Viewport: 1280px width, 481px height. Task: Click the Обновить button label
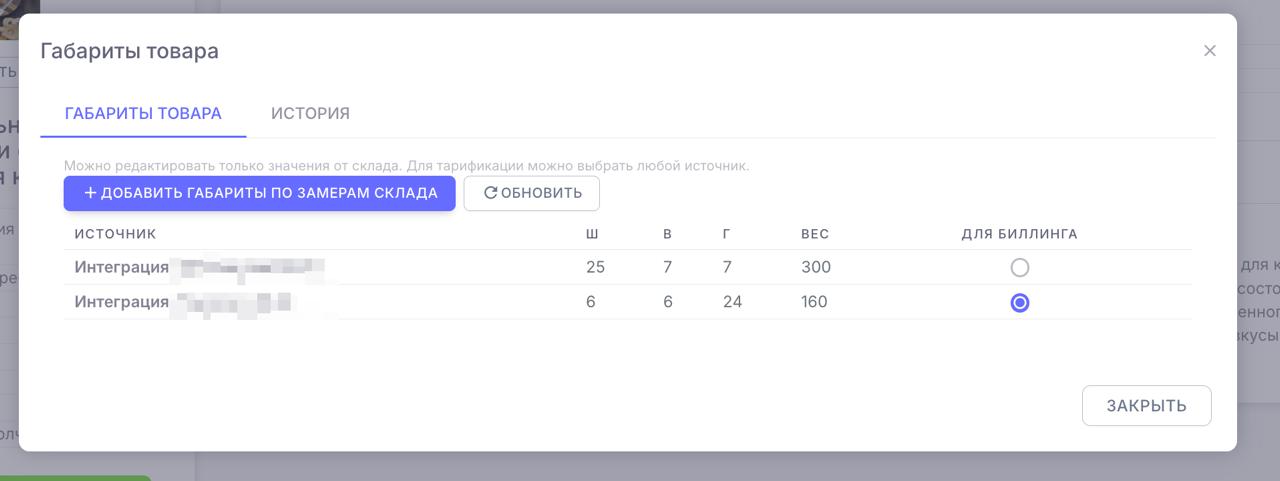click(541, 194)
